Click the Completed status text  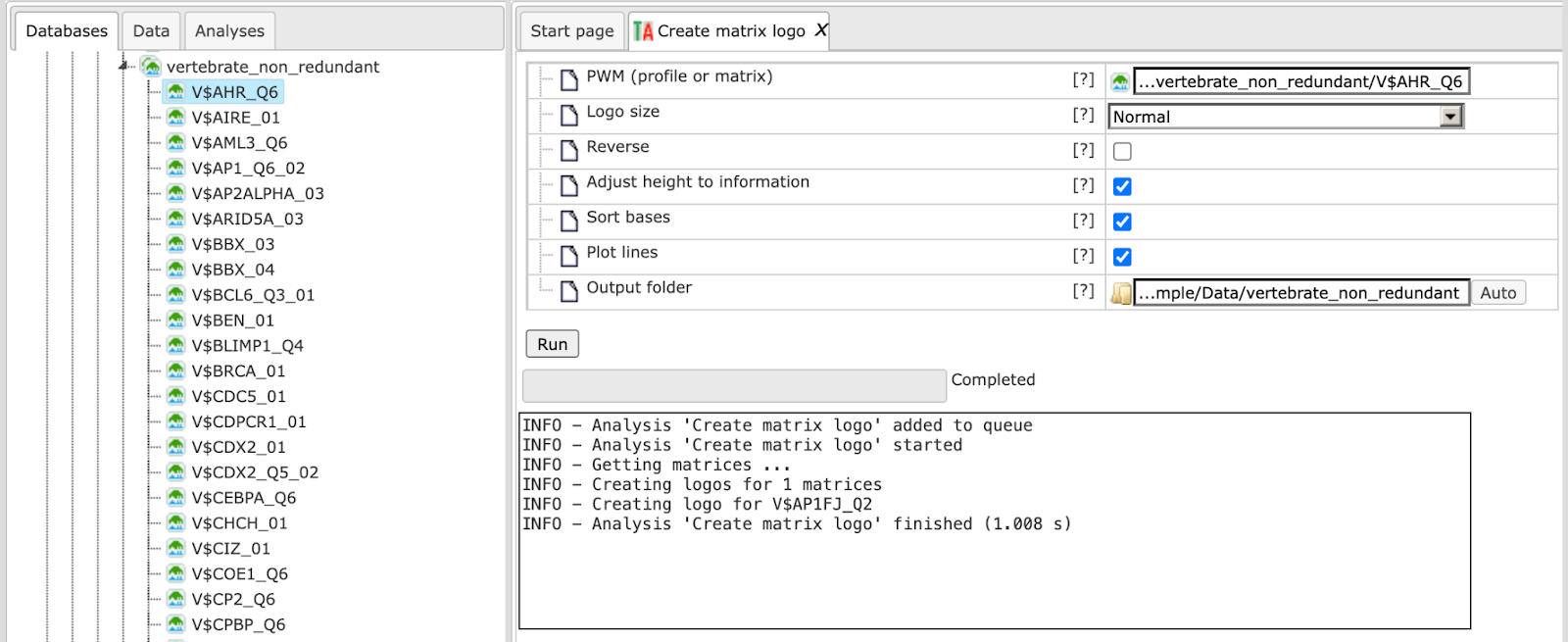pos(993,379)
